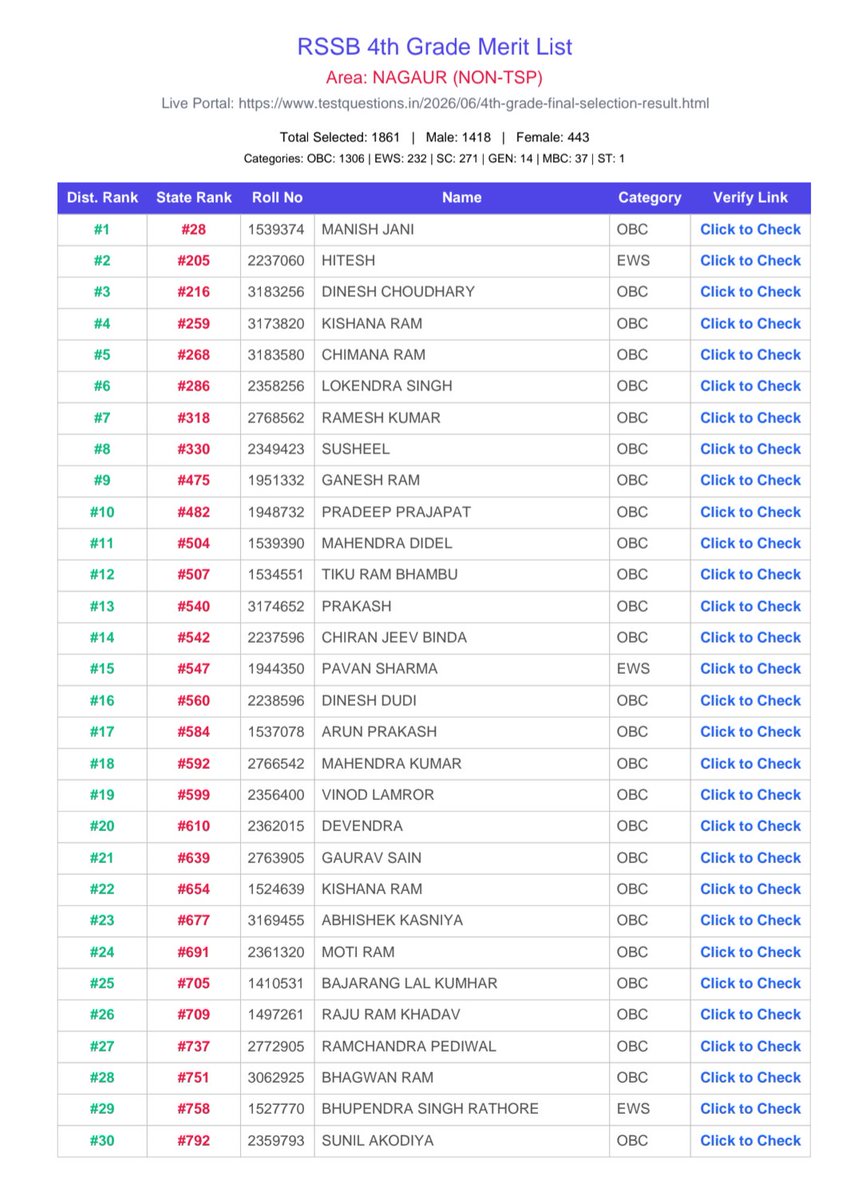Select state rank #705 cell
Viewport: 862px width, 1200px height.
coord(194,983)
